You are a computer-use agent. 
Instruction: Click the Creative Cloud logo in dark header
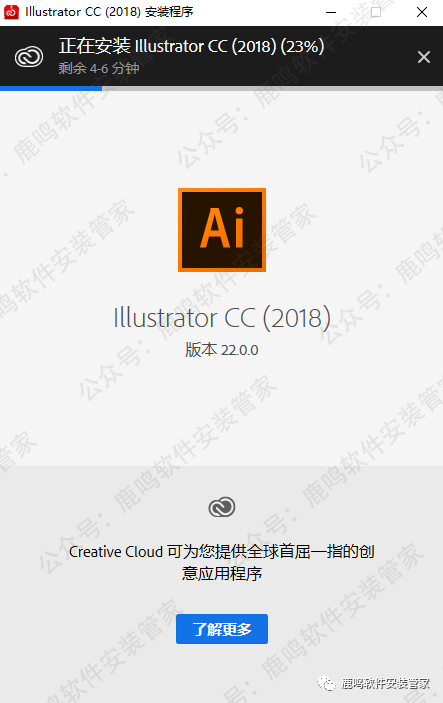pos(29,57)
